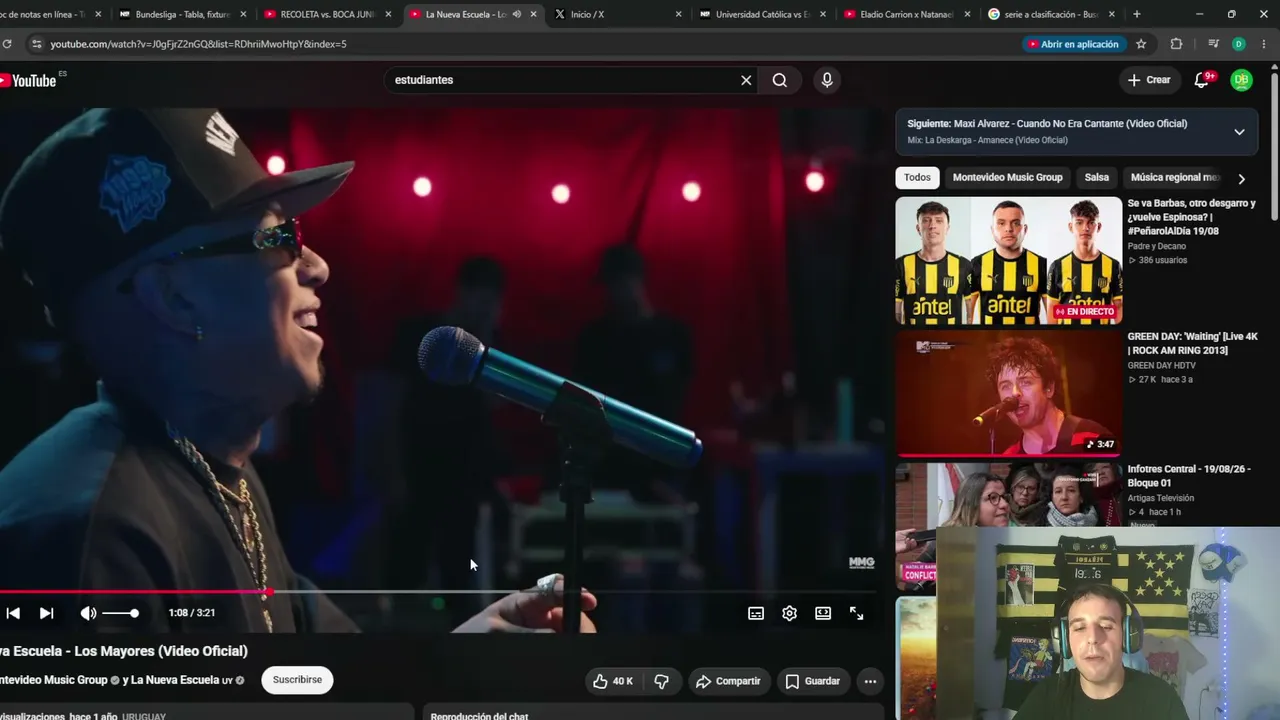Dislike the video
The image size is (1280, 720).
661,681
